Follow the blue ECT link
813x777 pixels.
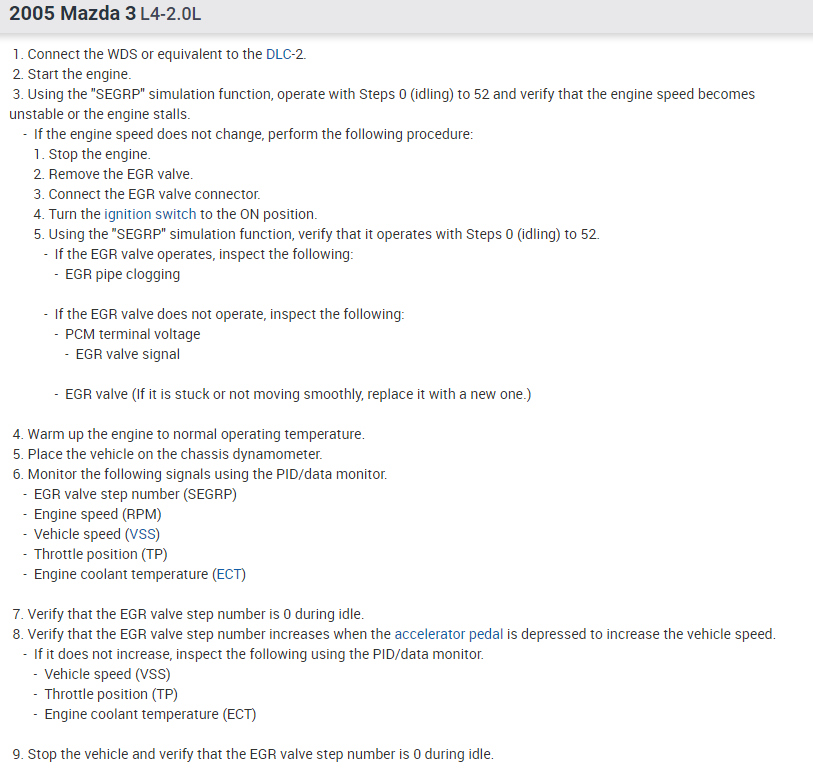click(227, 574)
